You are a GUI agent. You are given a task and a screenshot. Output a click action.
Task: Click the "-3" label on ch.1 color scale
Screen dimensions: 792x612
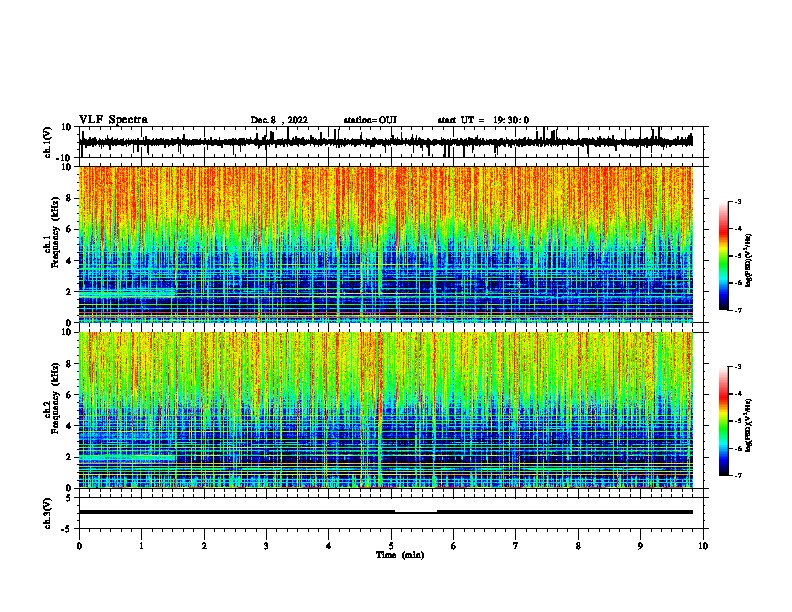(737, 201)
